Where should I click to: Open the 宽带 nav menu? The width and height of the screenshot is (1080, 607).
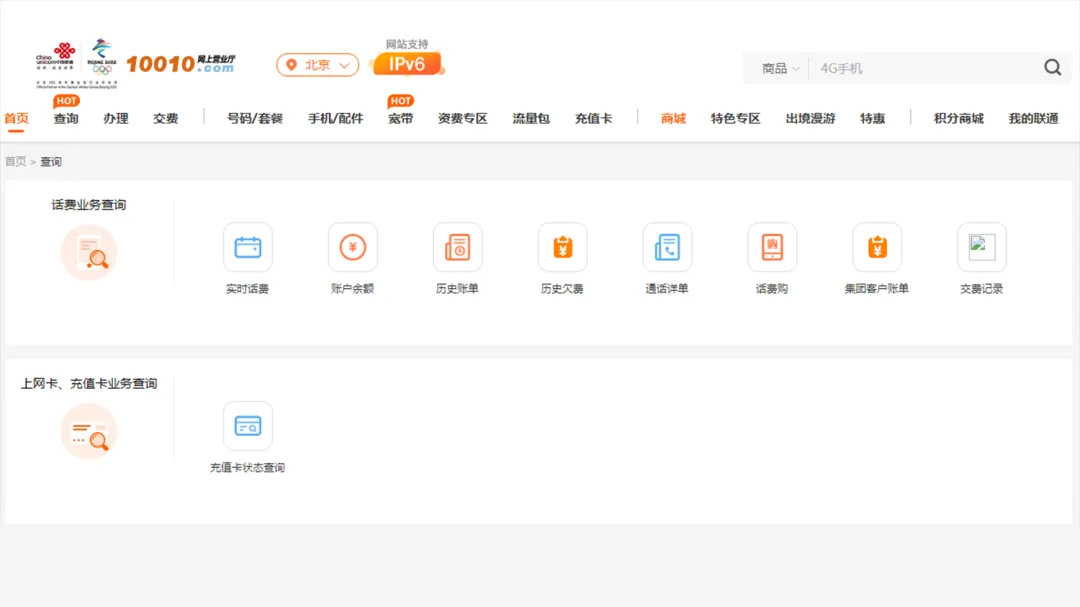[x=400, y=119]
